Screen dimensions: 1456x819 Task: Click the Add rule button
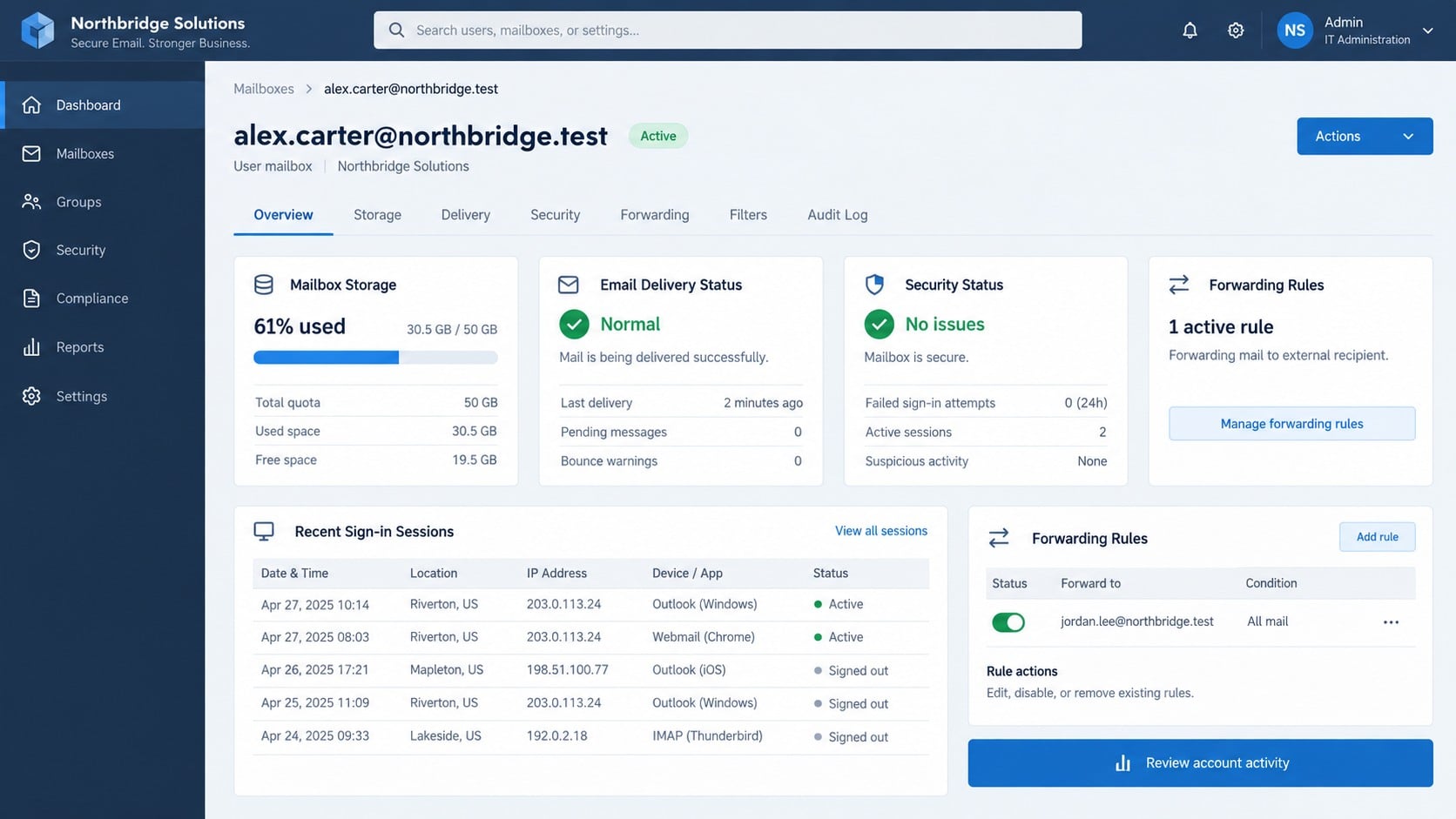click(x=1377, y=537)
